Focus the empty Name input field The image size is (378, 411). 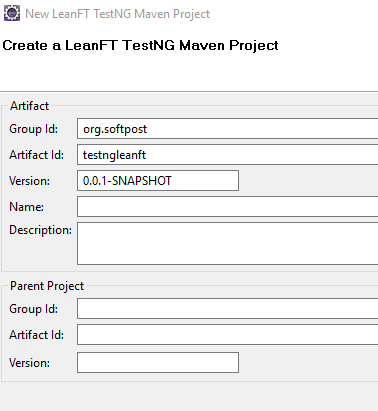click(x=228, y=207)
